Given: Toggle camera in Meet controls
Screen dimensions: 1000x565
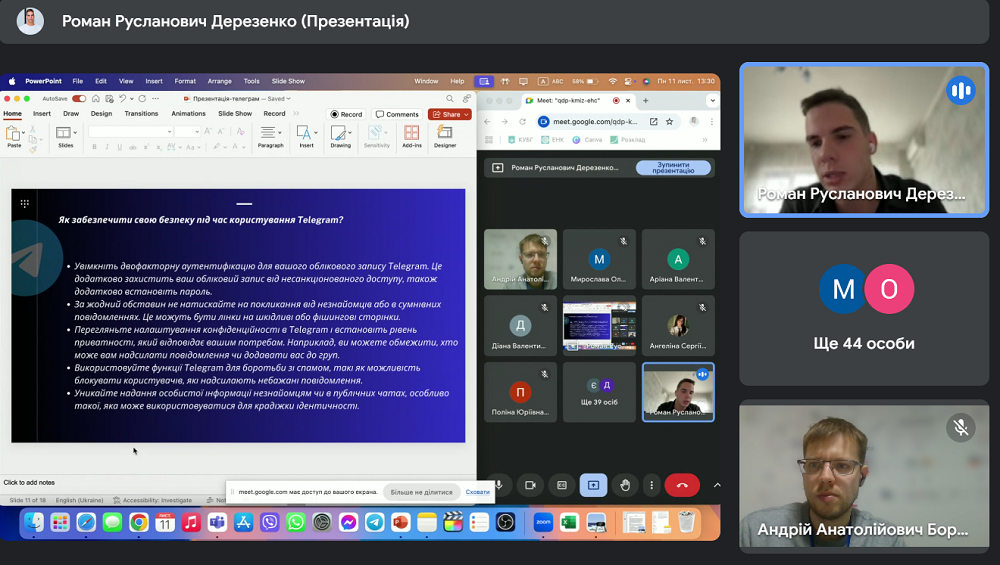Looking at the screenshot, I should click(x=530, y=485).
